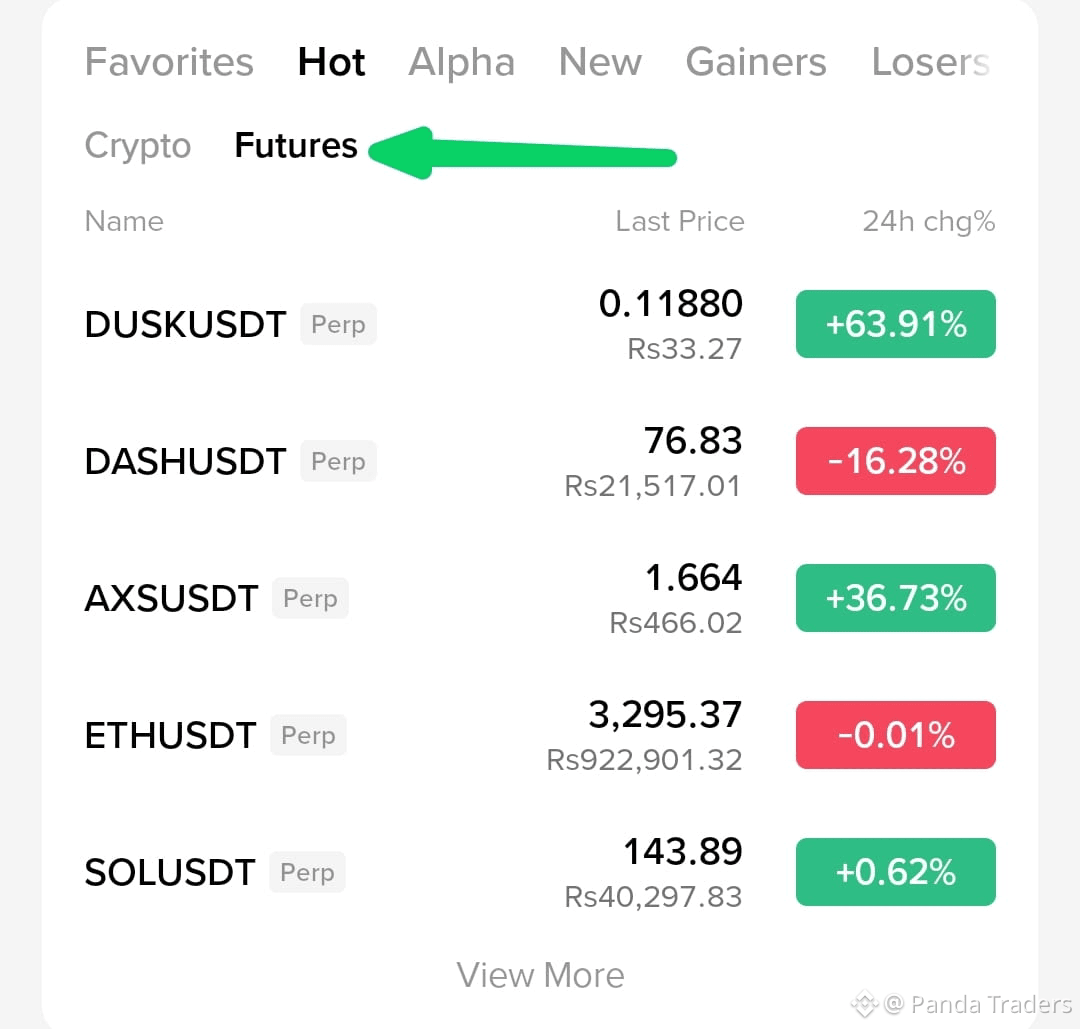The width and height of the screenshot is (1080, 1029).
Task: Switch to the New tab
Action: tap(600, 62)
